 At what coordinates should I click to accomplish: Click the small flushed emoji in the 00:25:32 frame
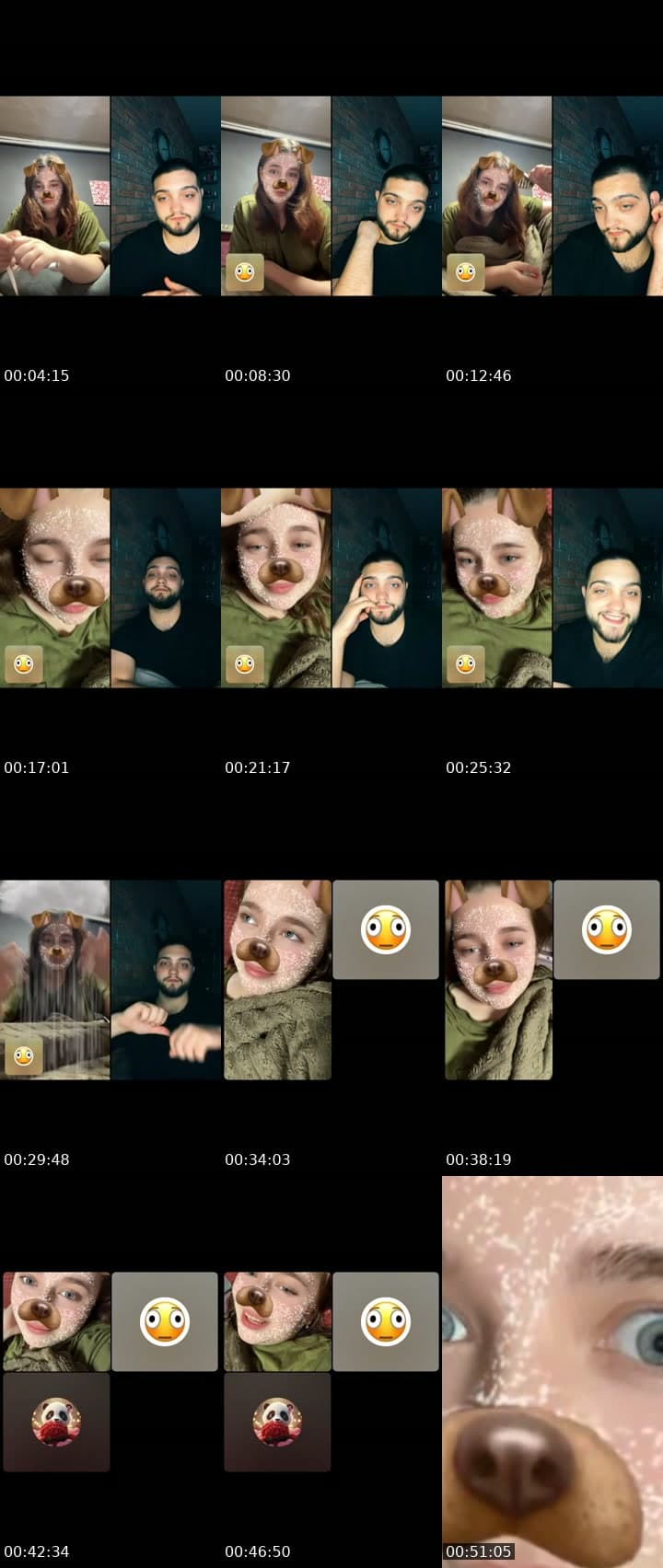click(465, 664)
